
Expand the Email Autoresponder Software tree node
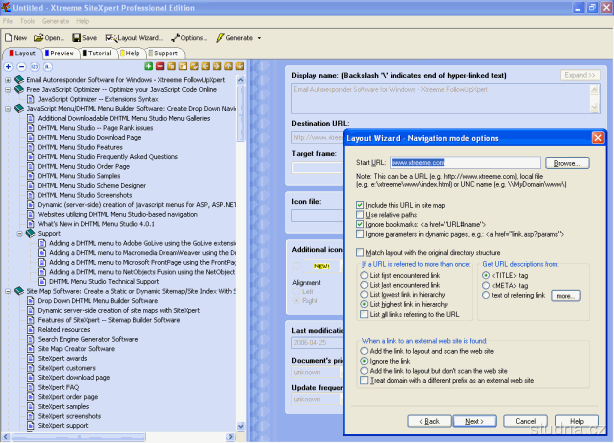tap(8, 79)
